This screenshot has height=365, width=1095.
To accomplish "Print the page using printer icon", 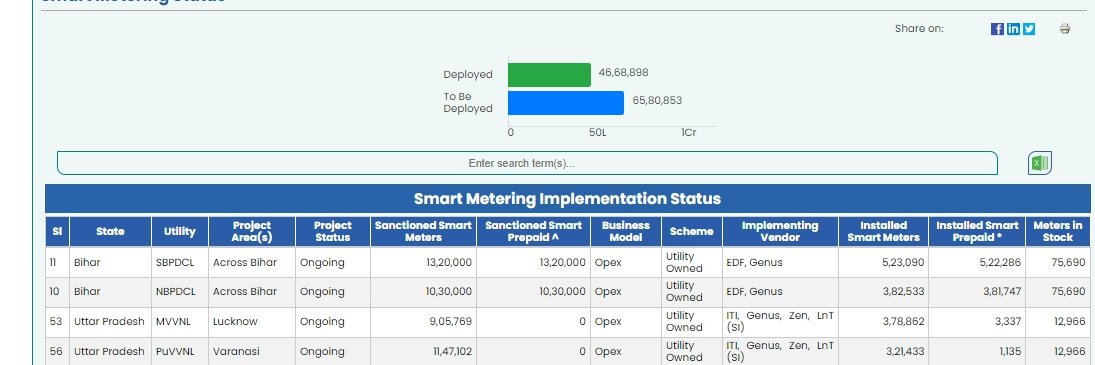I will point(1064,29).
